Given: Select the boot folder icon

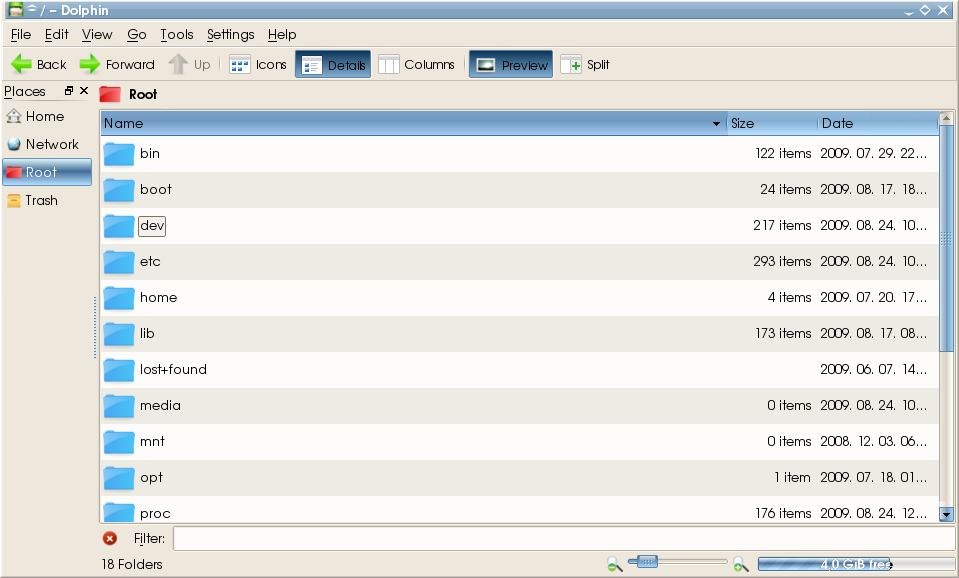Looking at the screenshot, I should (119, 190).
